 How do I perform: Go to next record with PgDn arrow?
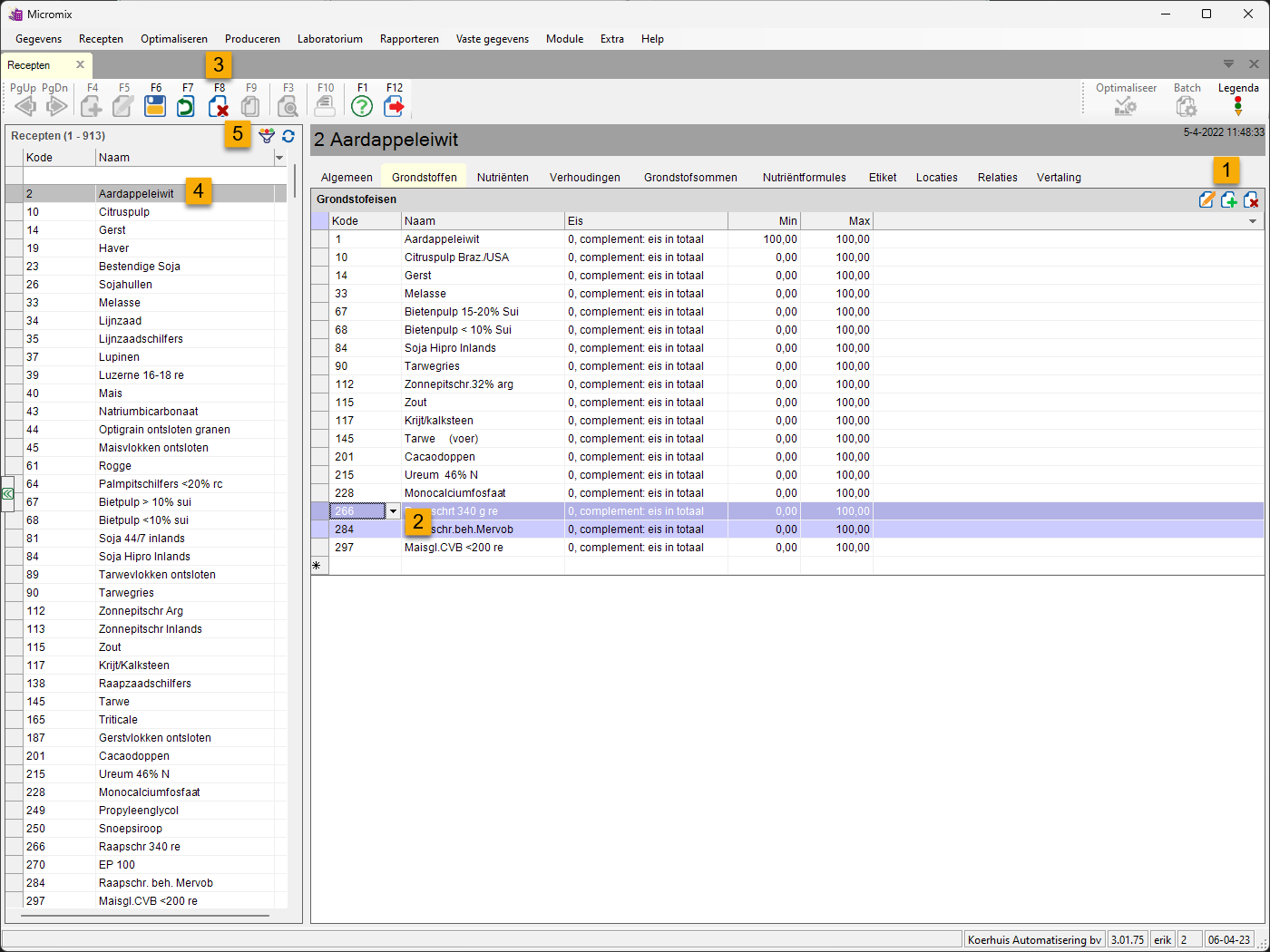(56, 106)
